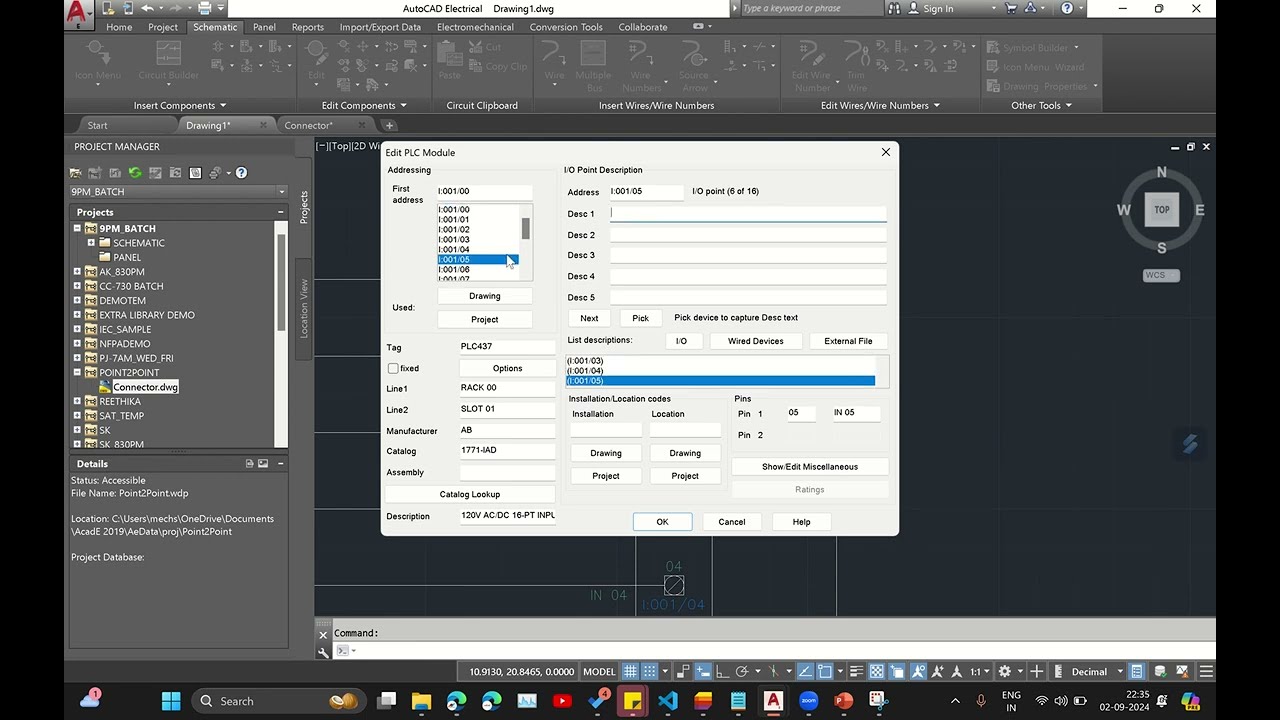Collapse the 9PM_BATCH project node
The height and width of the screenshot is (720, 1280).
77,229
